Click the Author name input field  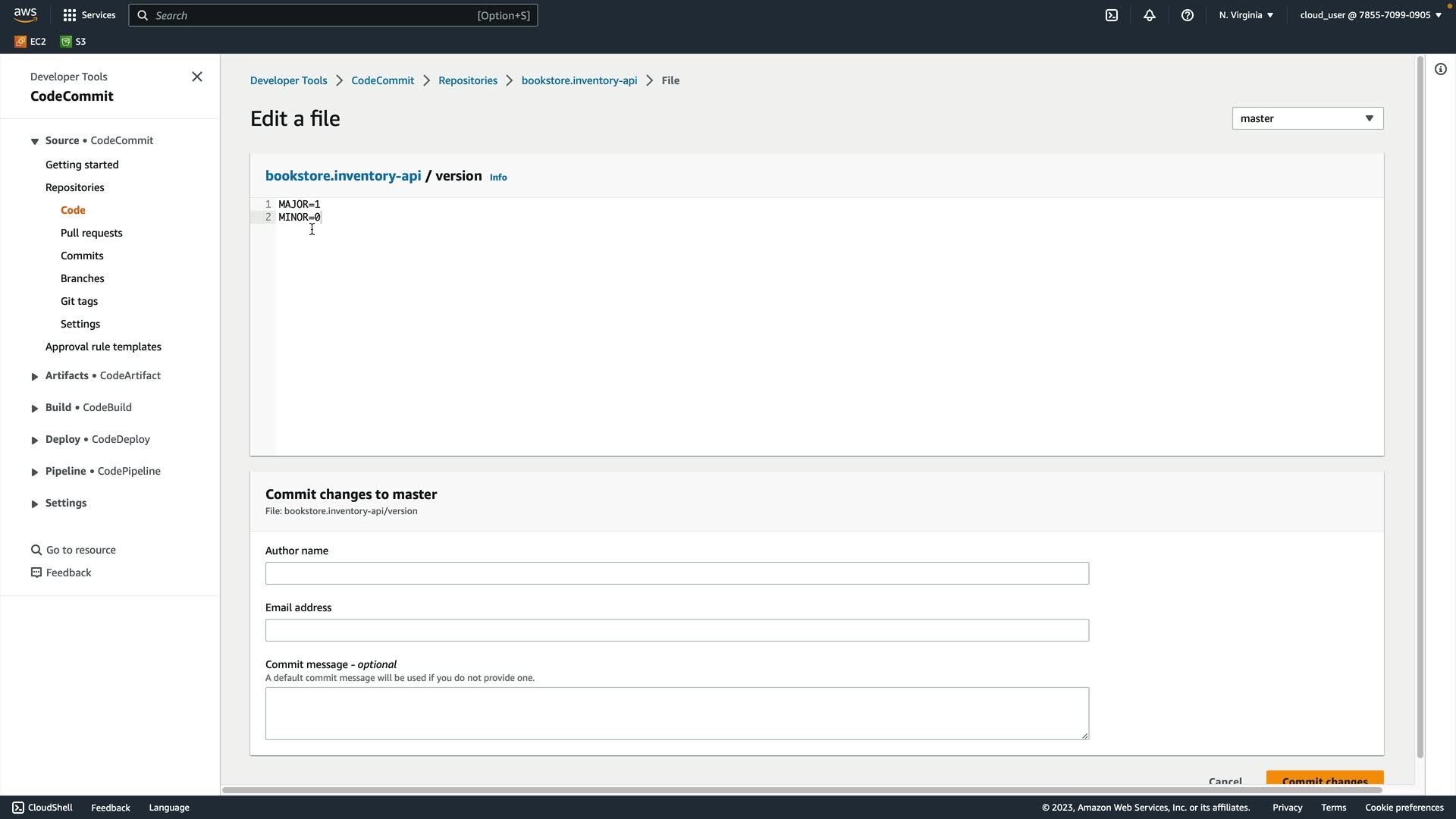pyautogui.click(x=676, y=573)
